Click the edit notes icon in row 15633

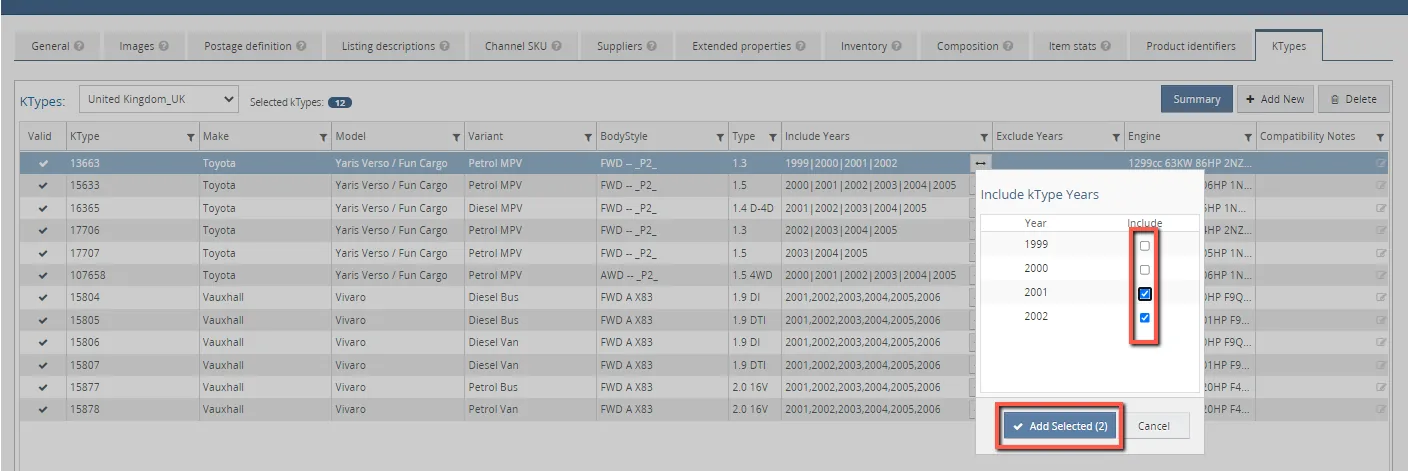click(x=1381, y=185)
